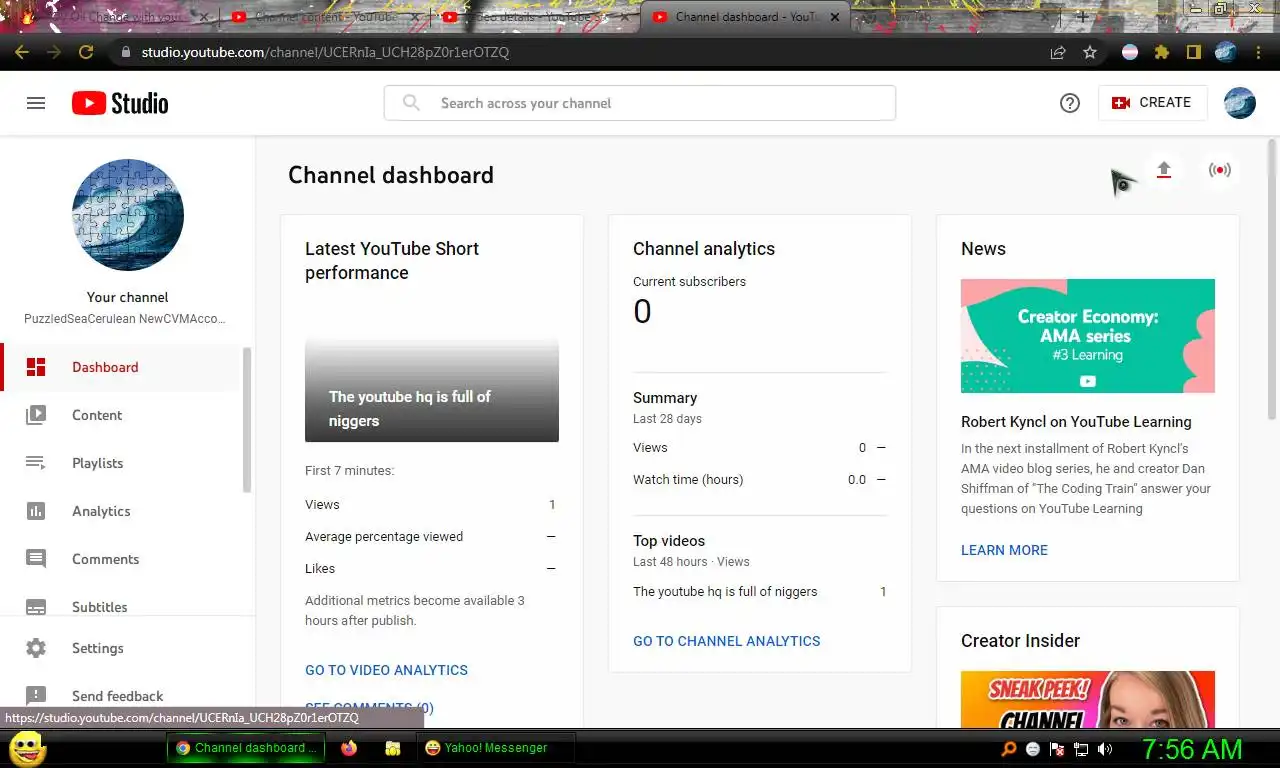Click the Comments icon in sidebar
1280x768 pixels.
pyautogui.click(x=36, y=559)
